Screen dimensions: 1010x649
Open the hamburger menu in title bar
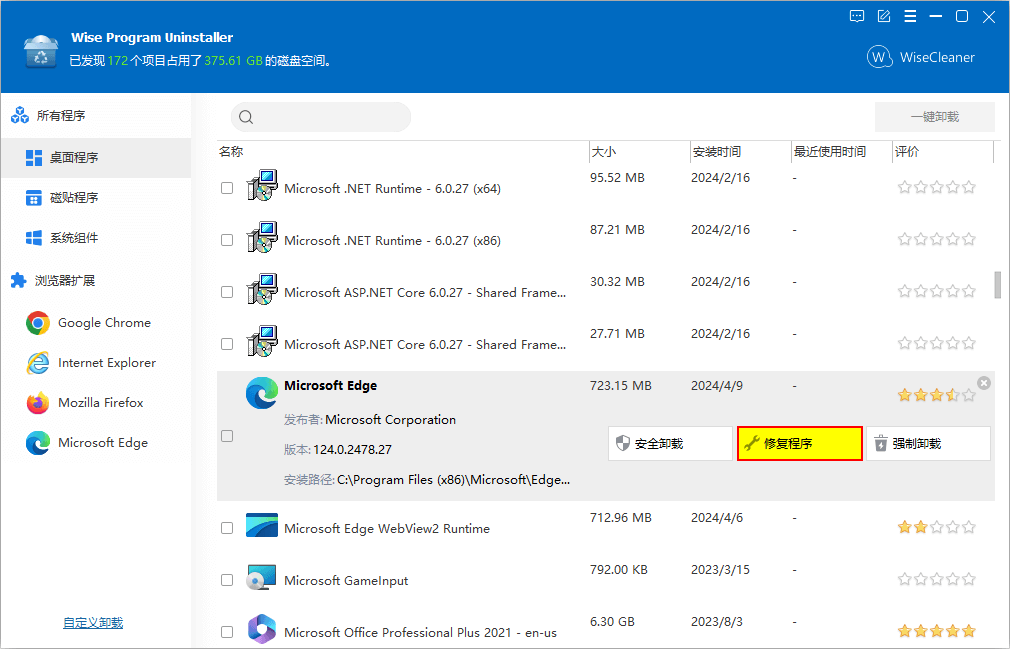tap(910, 17)
